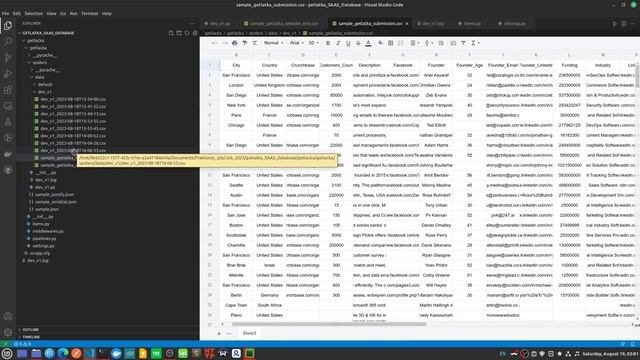
Task: Expand the TIMELINE section
Action: (x=31, y=337)
